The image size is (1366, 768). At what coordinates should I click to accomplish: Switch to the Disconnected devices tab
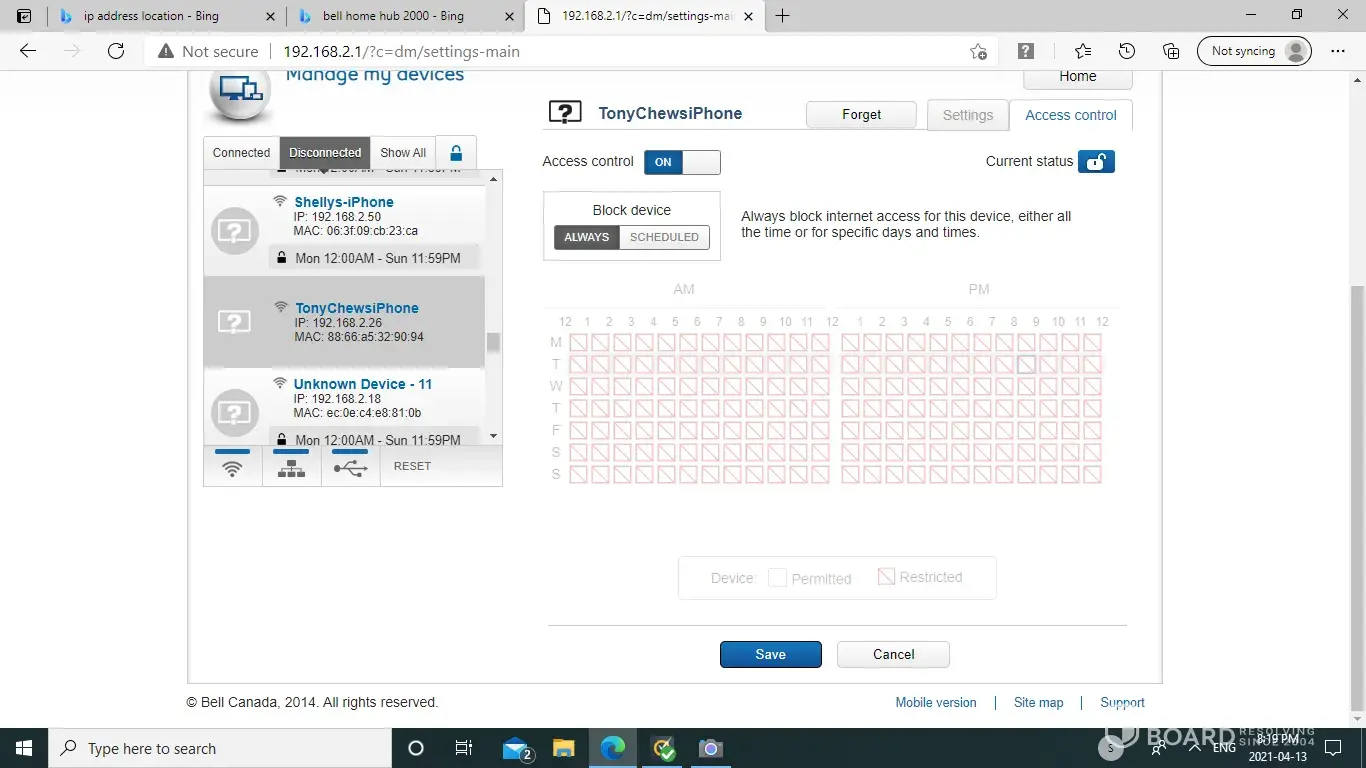(325, 153)
